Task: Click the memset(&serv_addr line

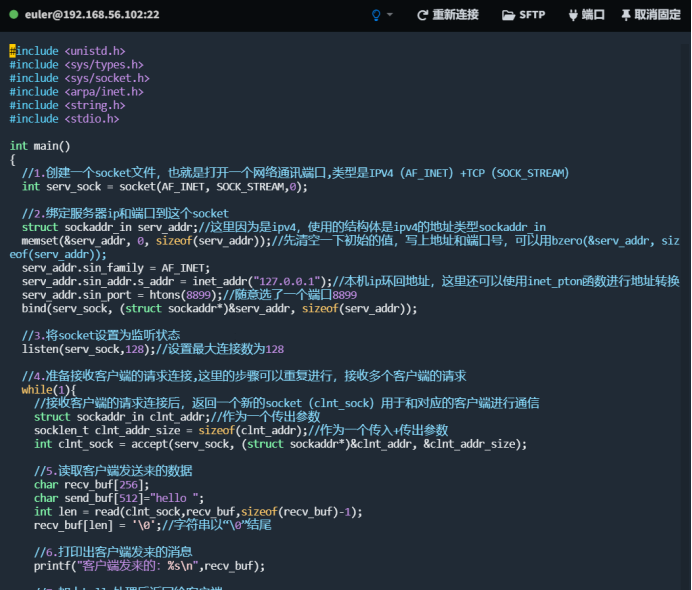Action: pyautogui.click(x=344, y=248)
